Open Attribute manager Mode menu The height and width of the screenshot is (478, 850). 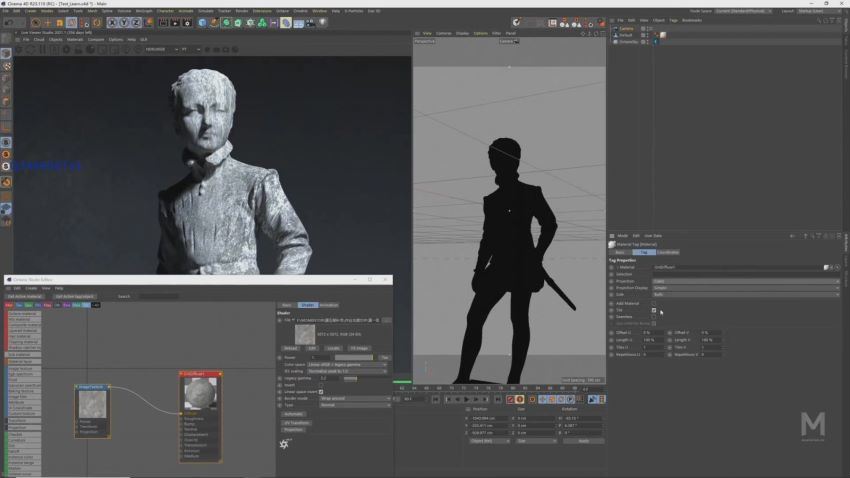click(x=622, y=236)
